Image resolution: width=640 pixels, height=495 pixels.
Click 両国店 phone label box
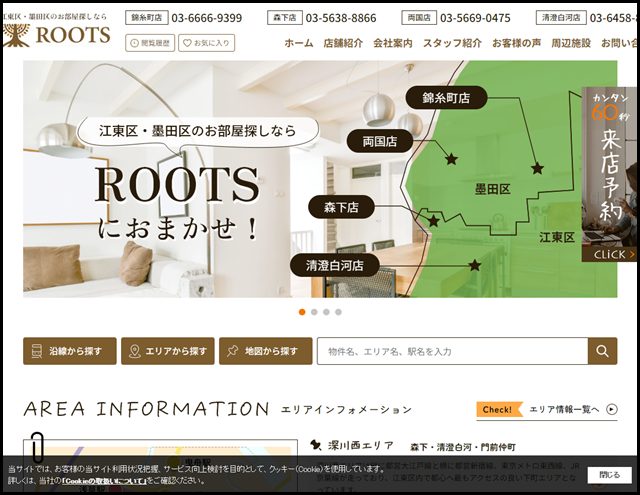tap(419, 18)
